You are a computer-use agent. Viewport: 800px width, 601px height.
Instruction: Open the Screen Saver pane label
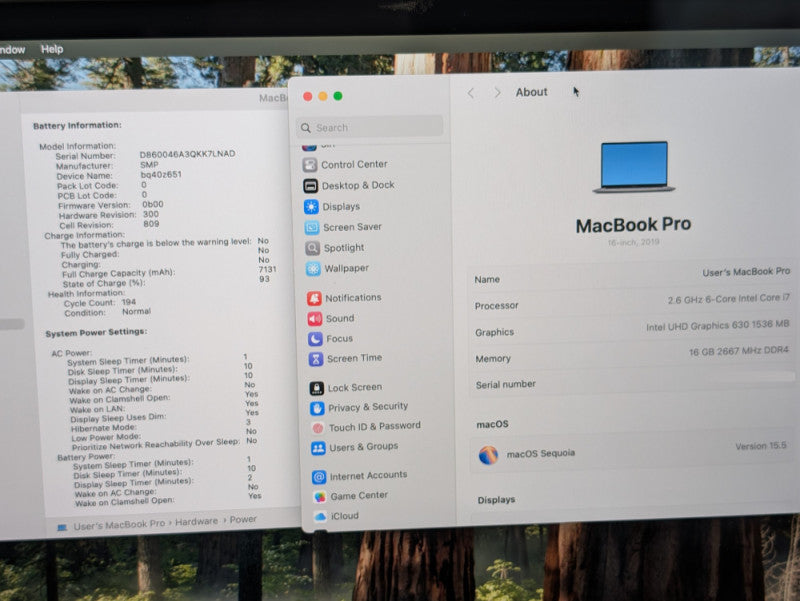353,227
